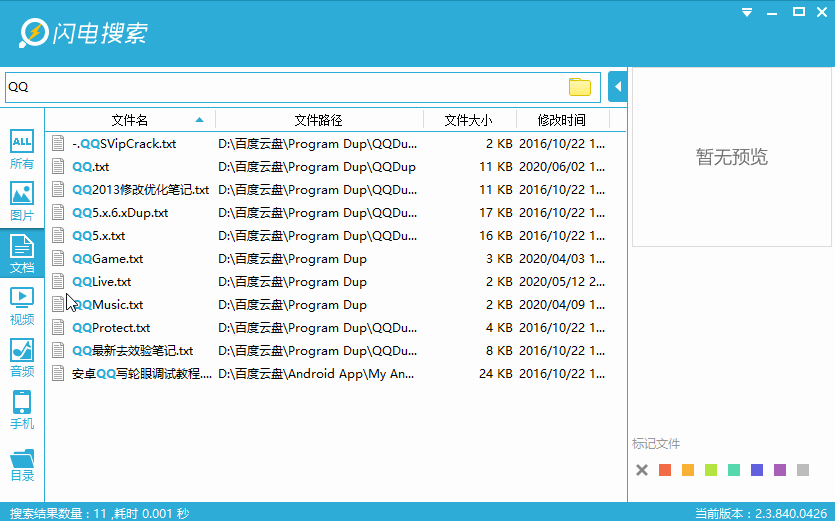Viewport: 835px width, 521px height.
Task: Select the 文档 (Documents) tab
Action: click(x=21, y=254)
